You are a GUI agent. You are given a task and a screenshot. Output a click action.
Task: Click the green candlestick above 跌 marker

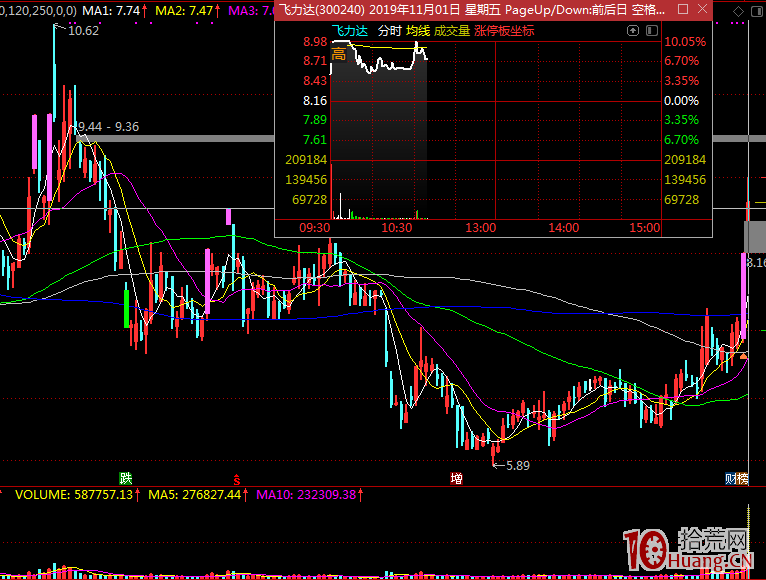(127, 308)
